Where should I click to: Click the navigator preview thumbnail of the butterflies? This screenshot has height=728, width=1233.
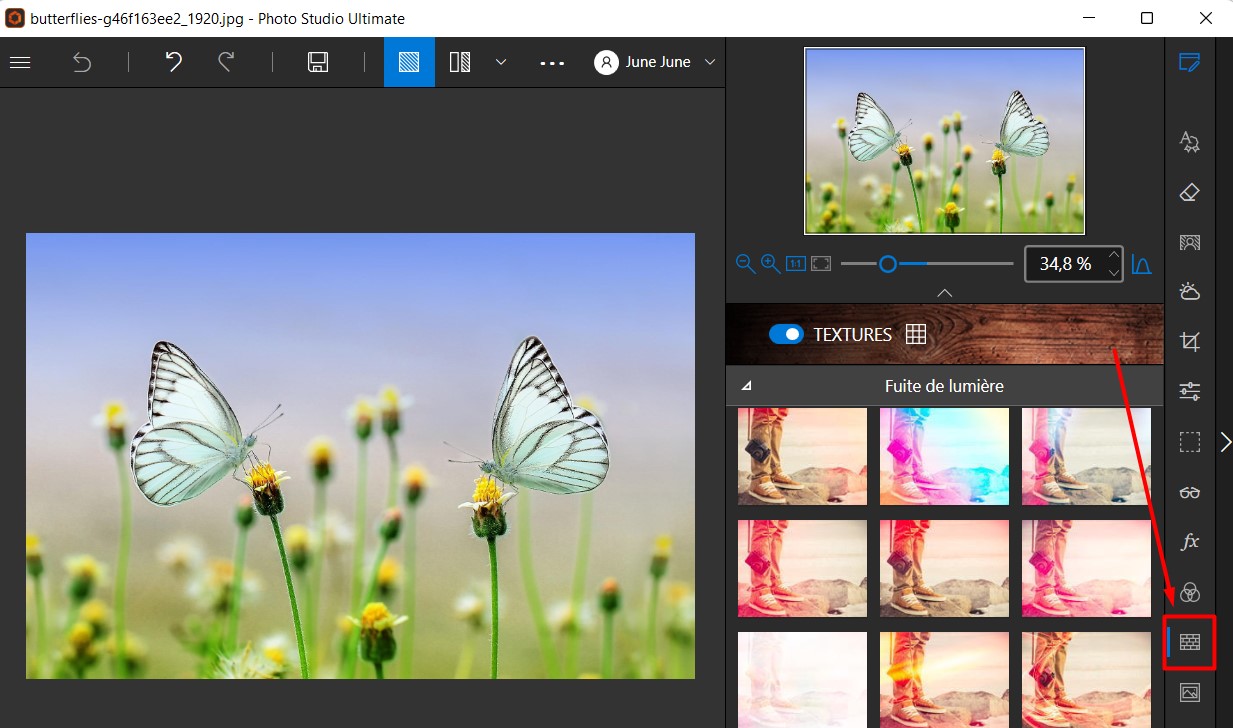pyautogui.click(x=944, y=141)
